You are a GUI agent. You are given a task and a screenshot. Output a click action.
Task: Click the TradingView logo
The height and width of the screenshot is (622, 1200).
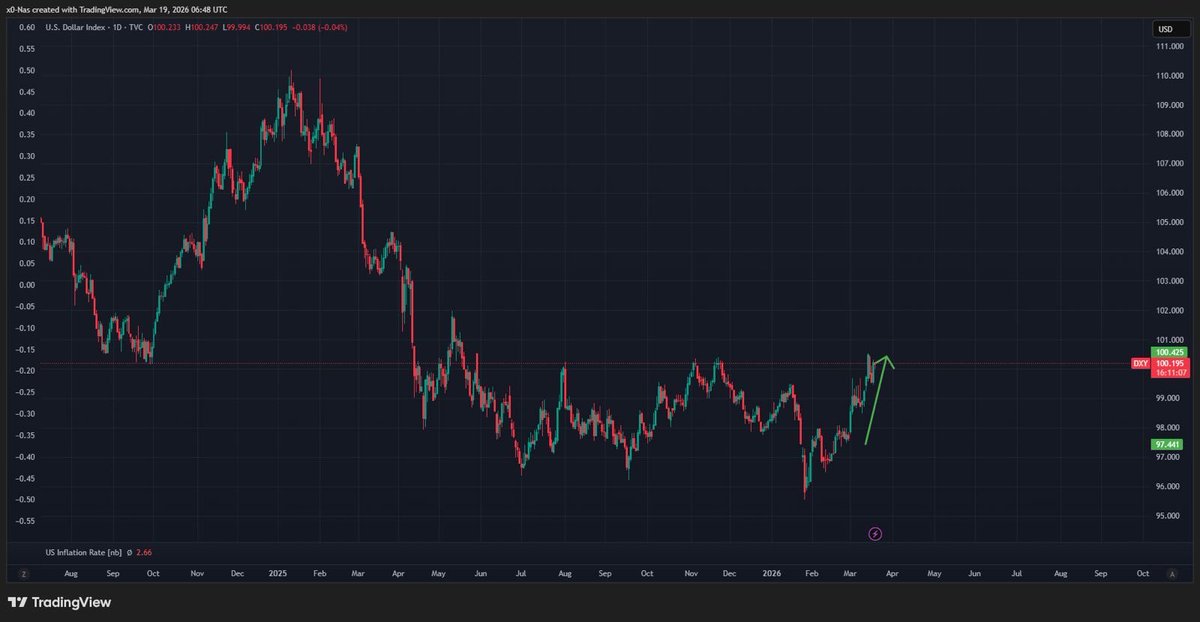tap(60, 602)
